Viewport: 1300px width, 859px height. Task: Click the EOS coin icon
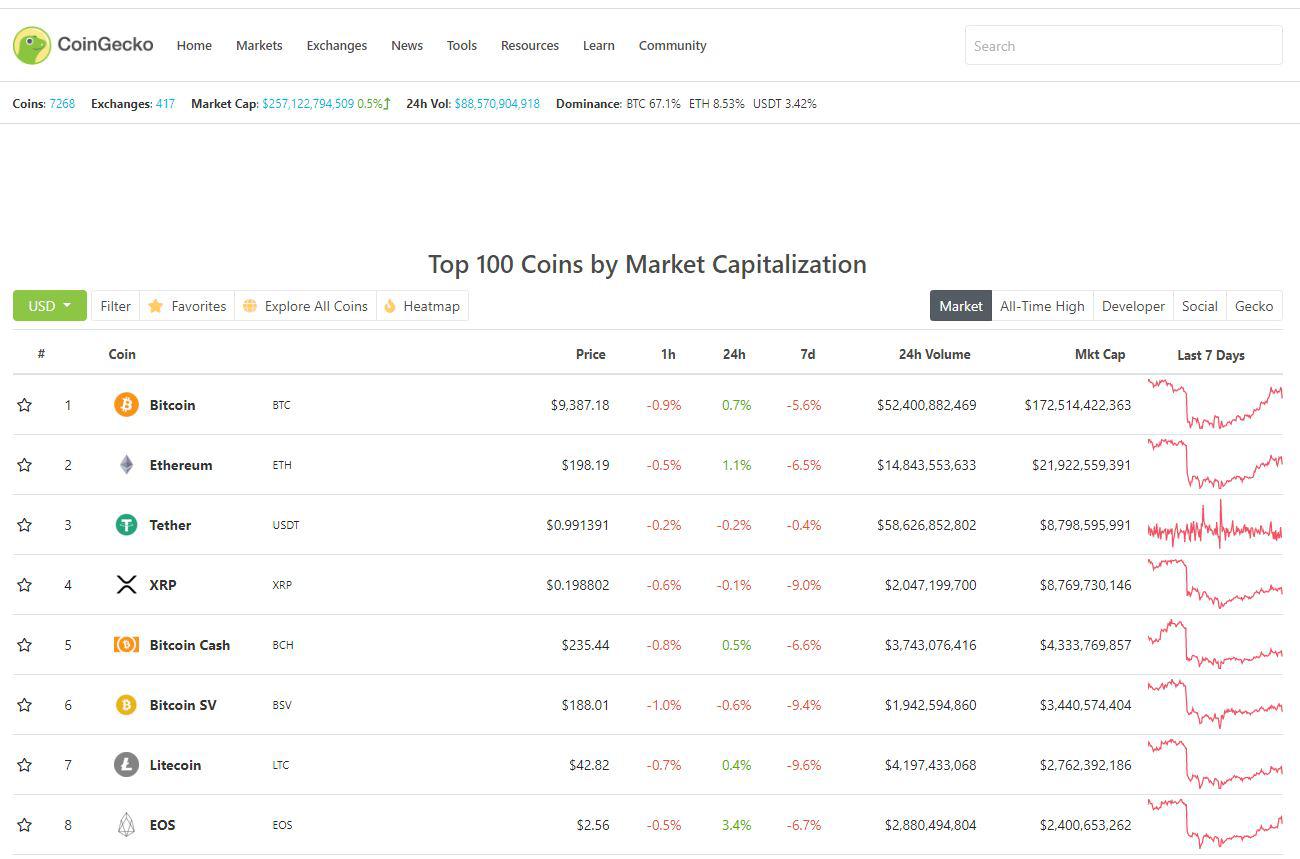[x=126, y=824]
